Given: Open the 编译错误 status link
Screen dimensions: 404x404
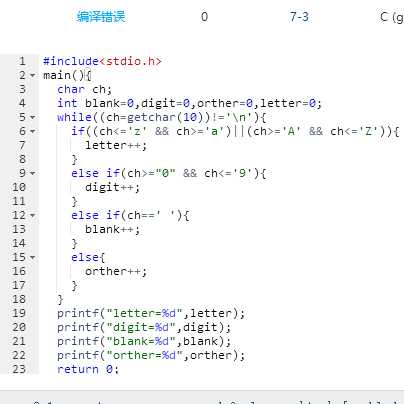Looking at the screenshot, I should [101, 17].
